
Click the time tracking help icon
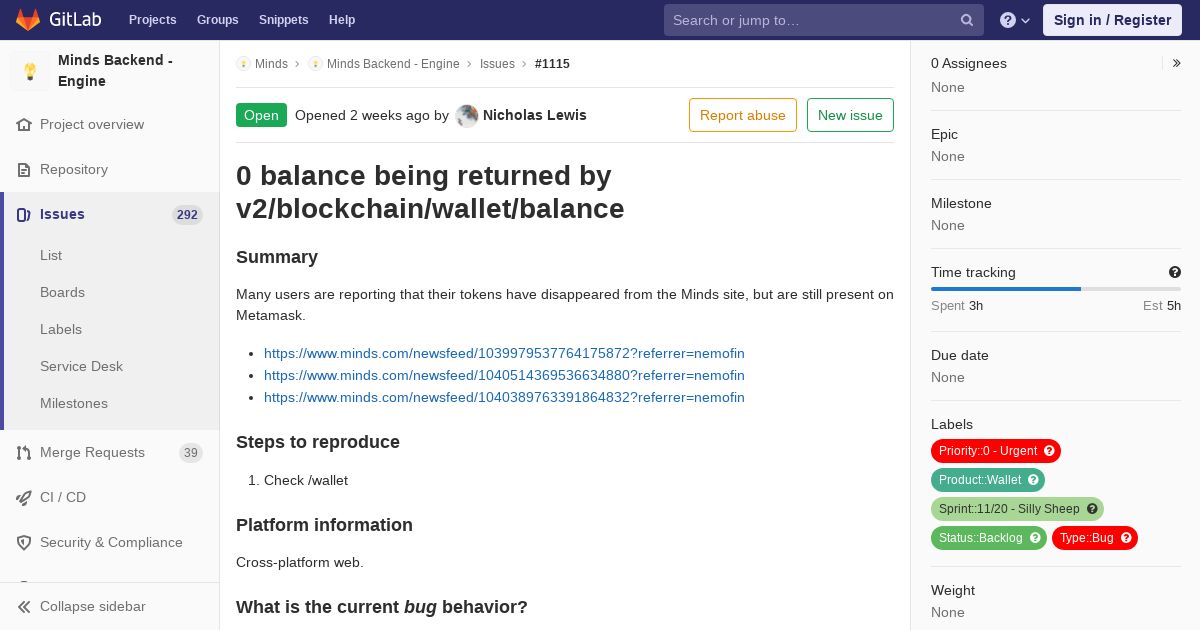[x=1175, y=272]
